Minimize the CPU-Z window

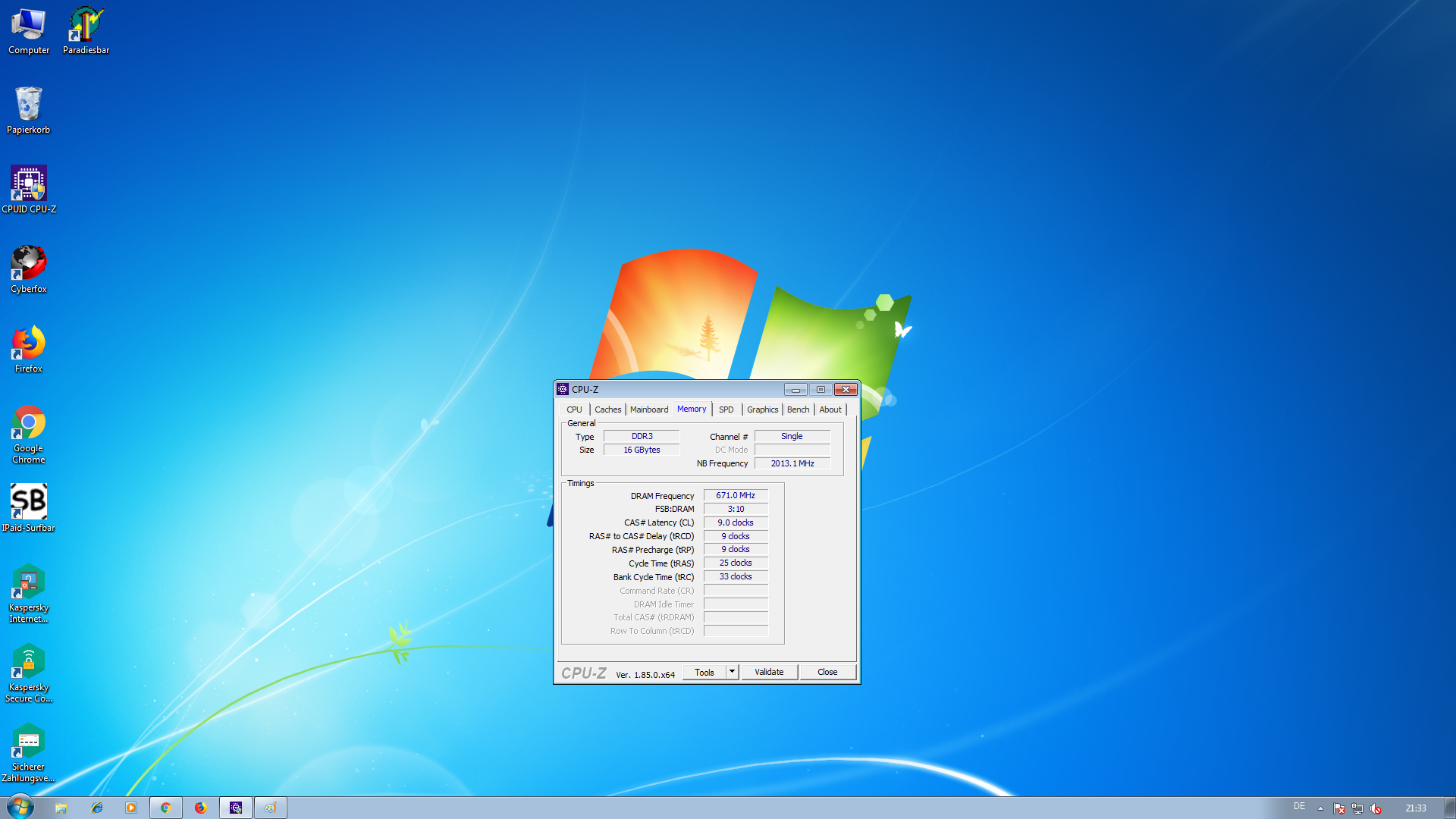795,389
